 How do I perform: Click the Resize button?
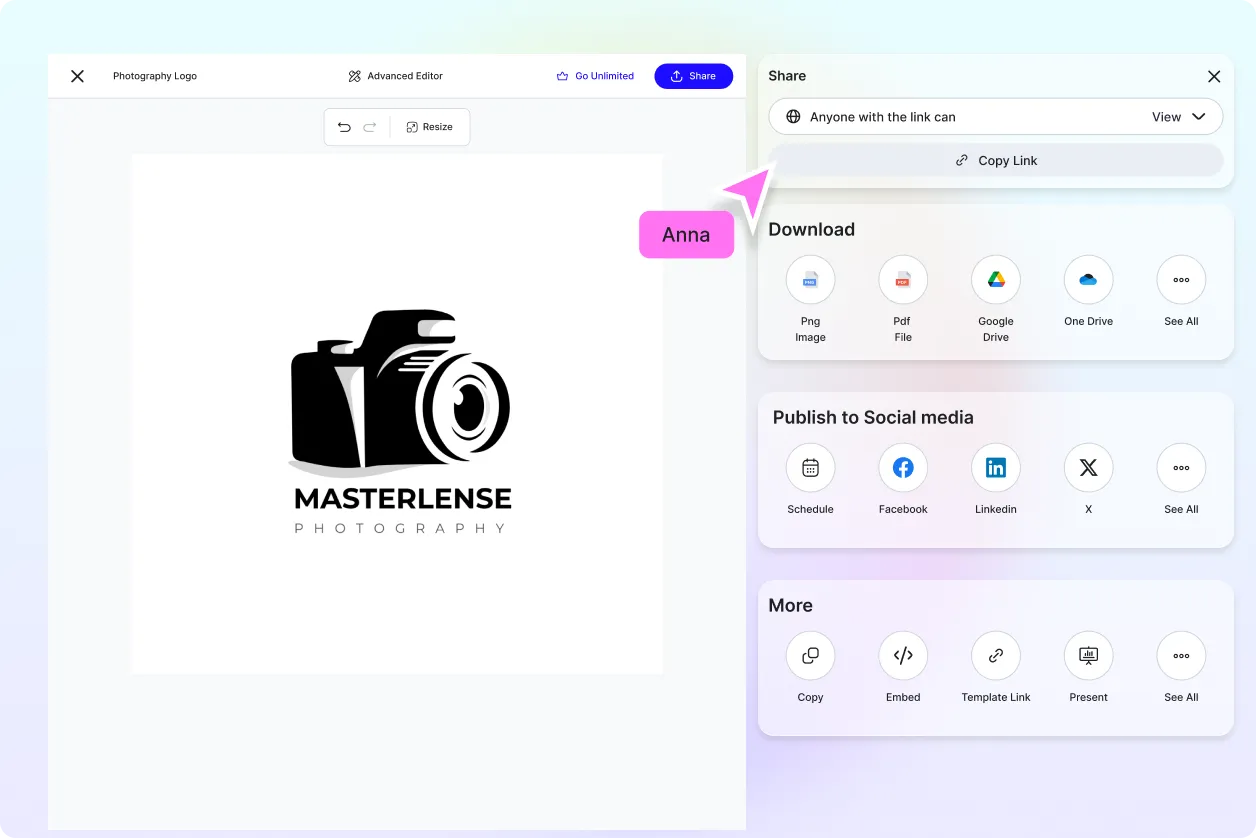430,127
